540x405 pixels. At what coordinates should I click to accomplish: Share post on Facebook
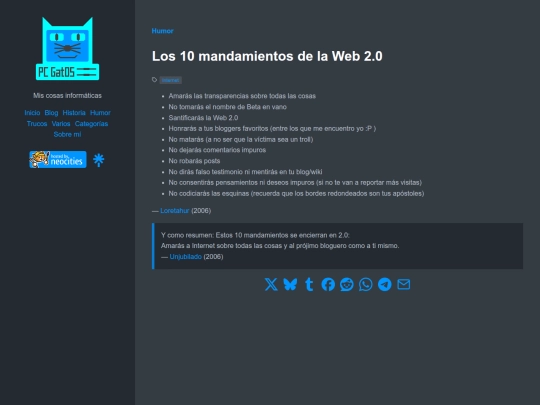pyautogui.click(x=328, y=284)
